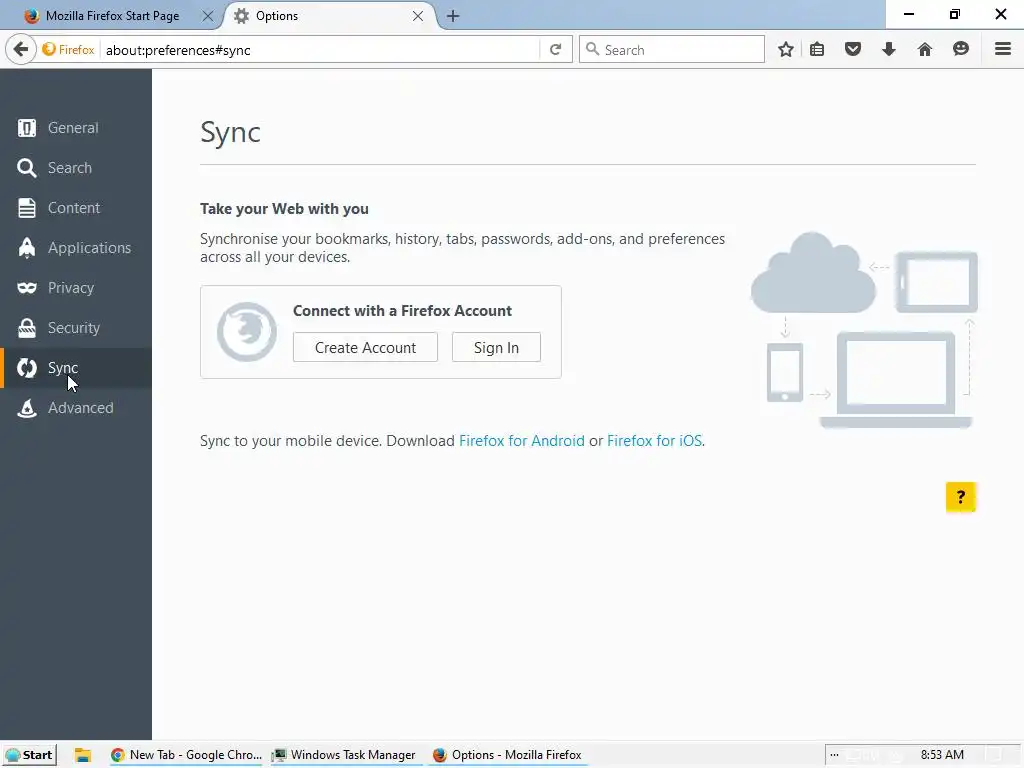1024x768 pixels.
Task: Go to the Home page icon
Action: click(925, 50)
